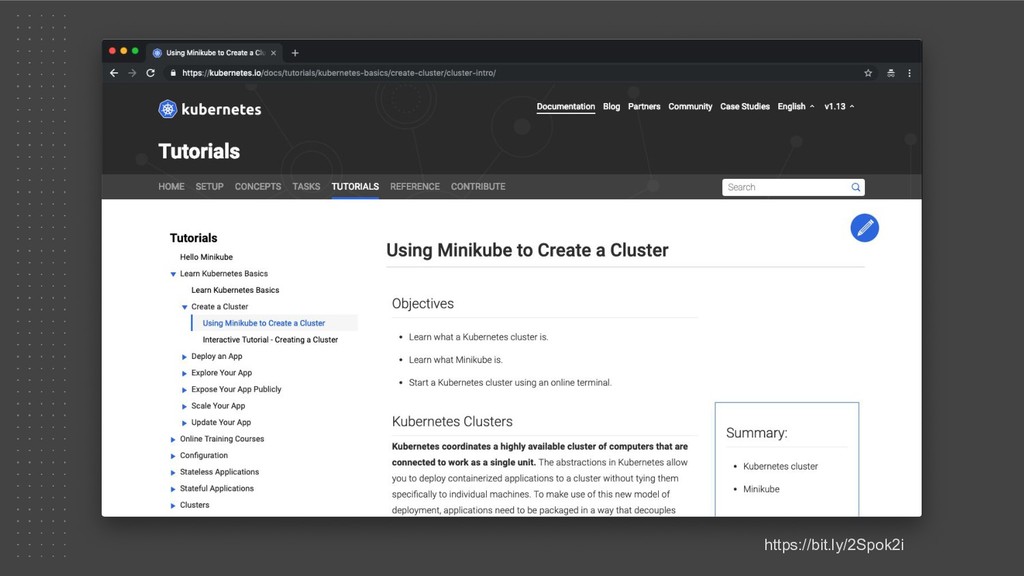Viewport: 1024px width, 576px height.
Task: Expand the Explore Your App arrow
Action: pyautogui.click(x=184, y=374)
